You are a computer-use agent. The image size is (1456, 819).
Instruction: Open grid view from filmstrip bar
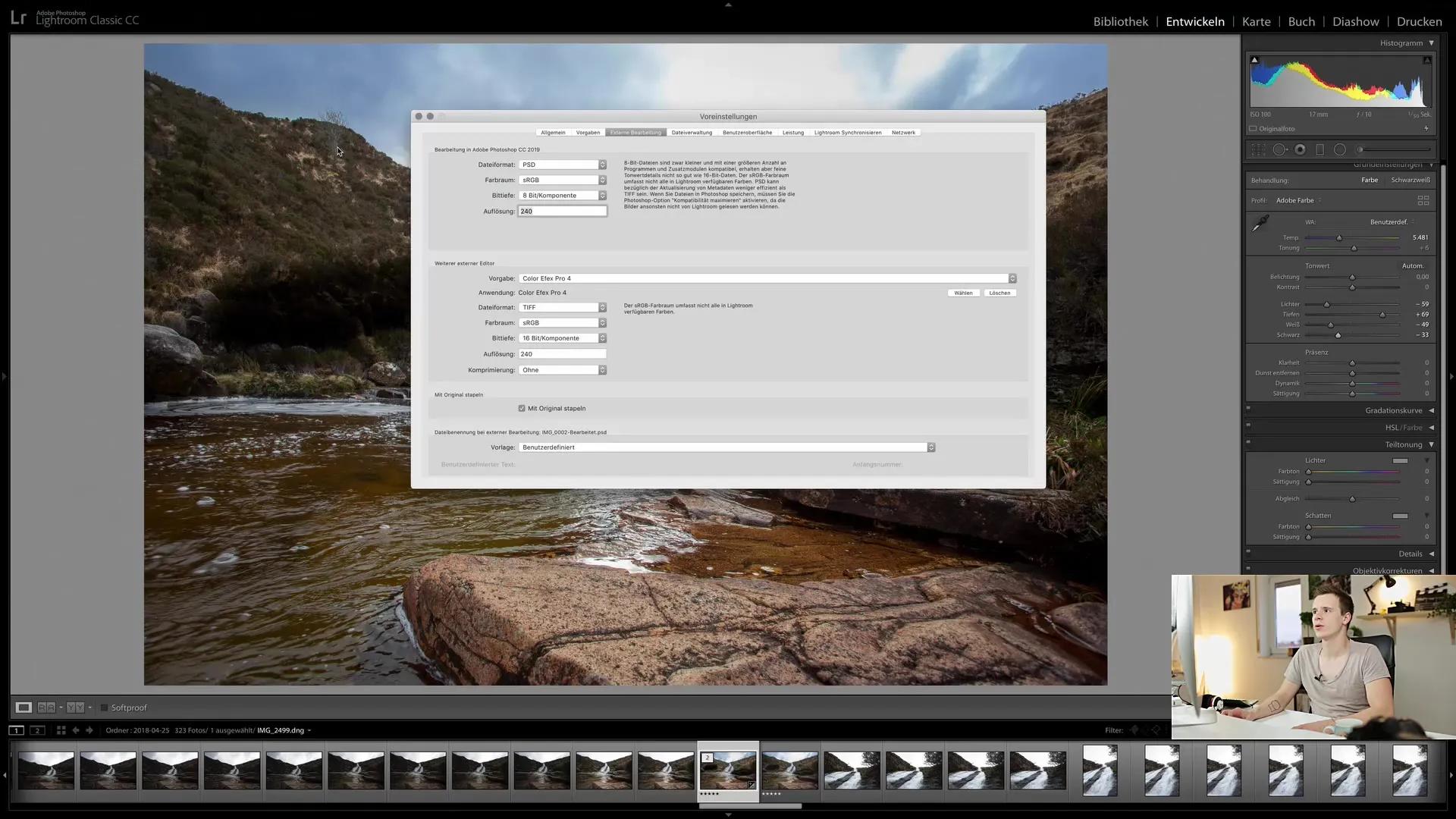coord(61,730)
